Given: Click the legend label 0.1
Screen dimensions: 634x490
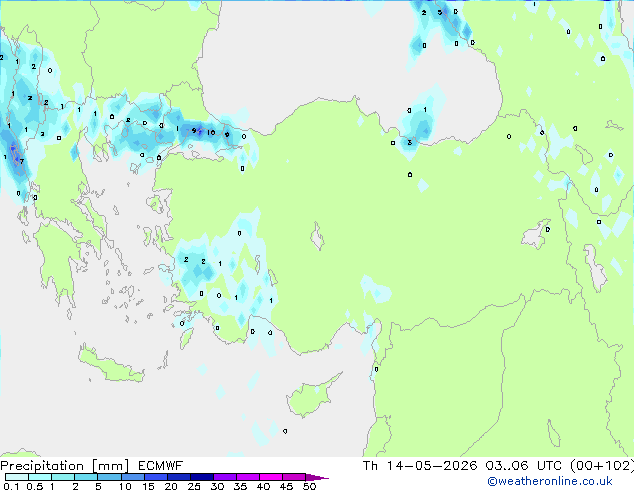Looking at the screenshot, I should (x=11, y=486).
